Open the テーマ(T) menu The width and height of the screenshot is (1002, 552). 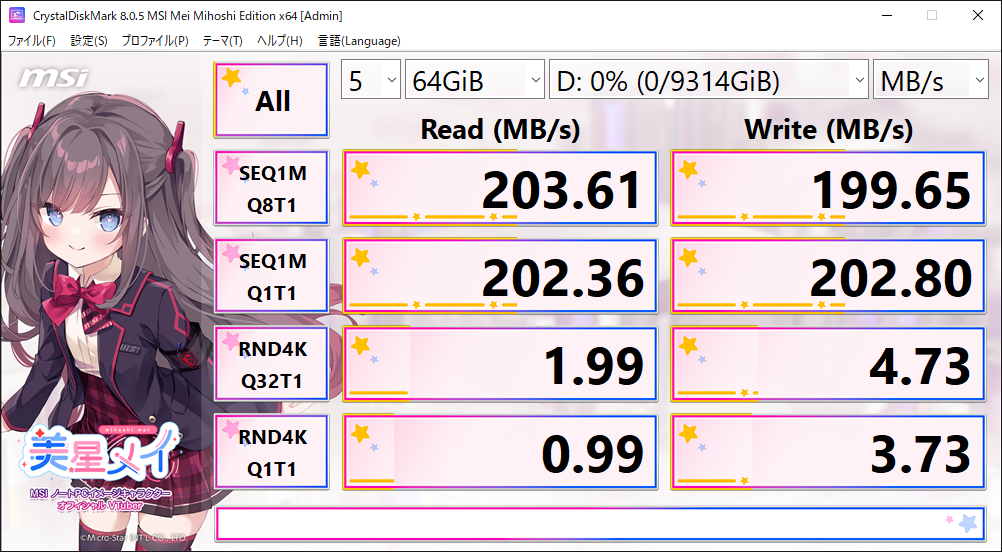coord(222,41)
